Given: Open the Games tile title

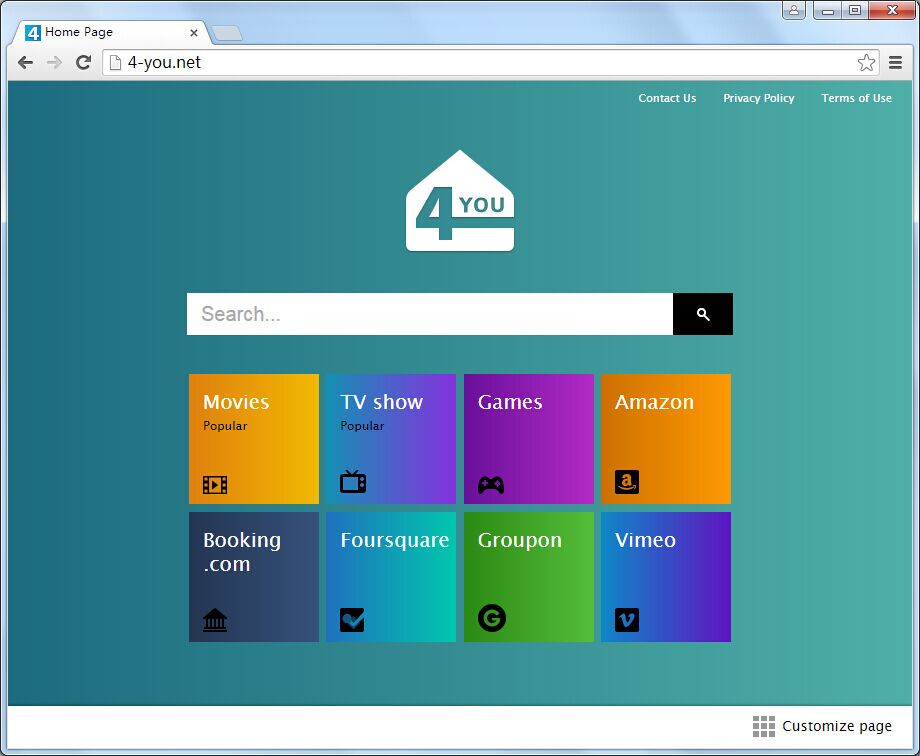Looking at the screenshot, I should tap(510, 402).
